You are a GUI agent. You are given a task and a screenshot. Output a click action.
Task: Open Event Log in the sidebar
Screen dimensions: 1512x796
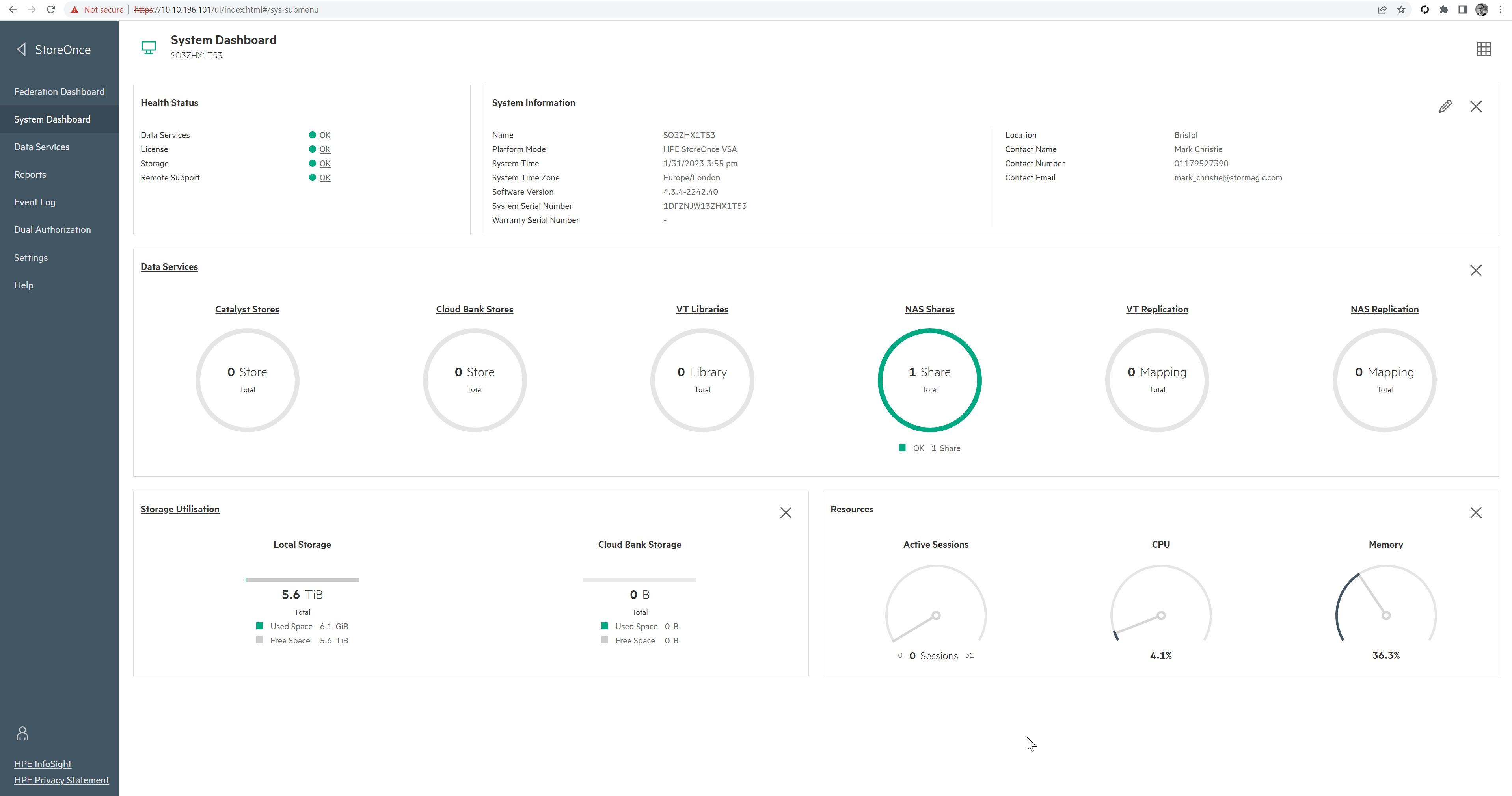coord(59,202)
